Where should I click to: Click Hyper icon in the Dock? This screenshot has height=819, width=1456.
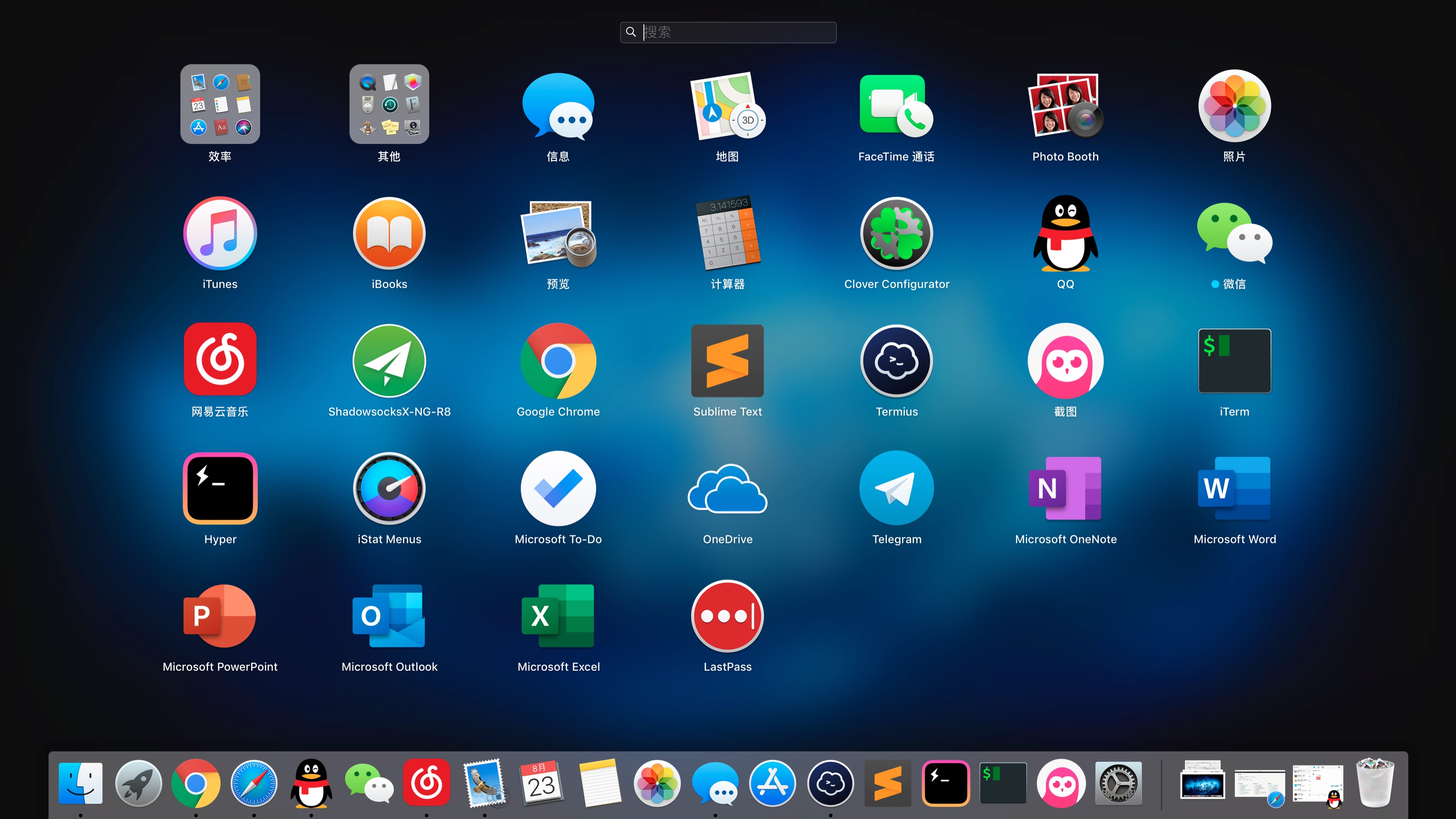[946, 783]
